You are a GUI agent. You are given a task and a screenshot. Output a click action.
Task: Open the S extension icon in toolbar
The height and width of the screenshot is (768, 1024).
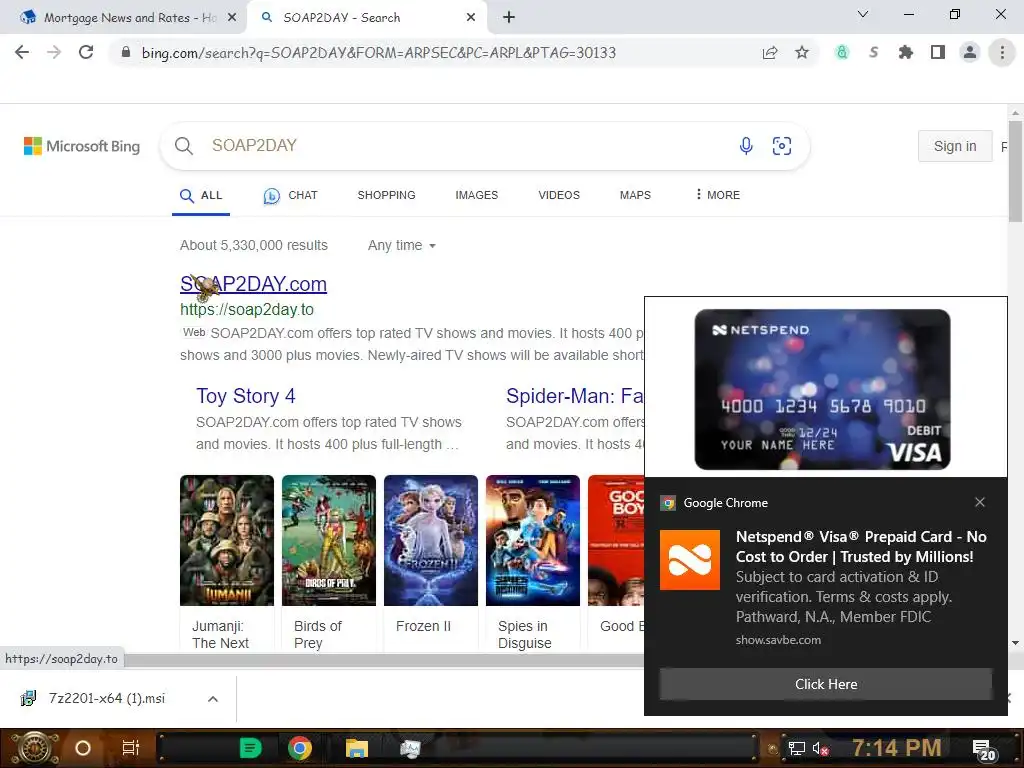click(x=874, y=53)
